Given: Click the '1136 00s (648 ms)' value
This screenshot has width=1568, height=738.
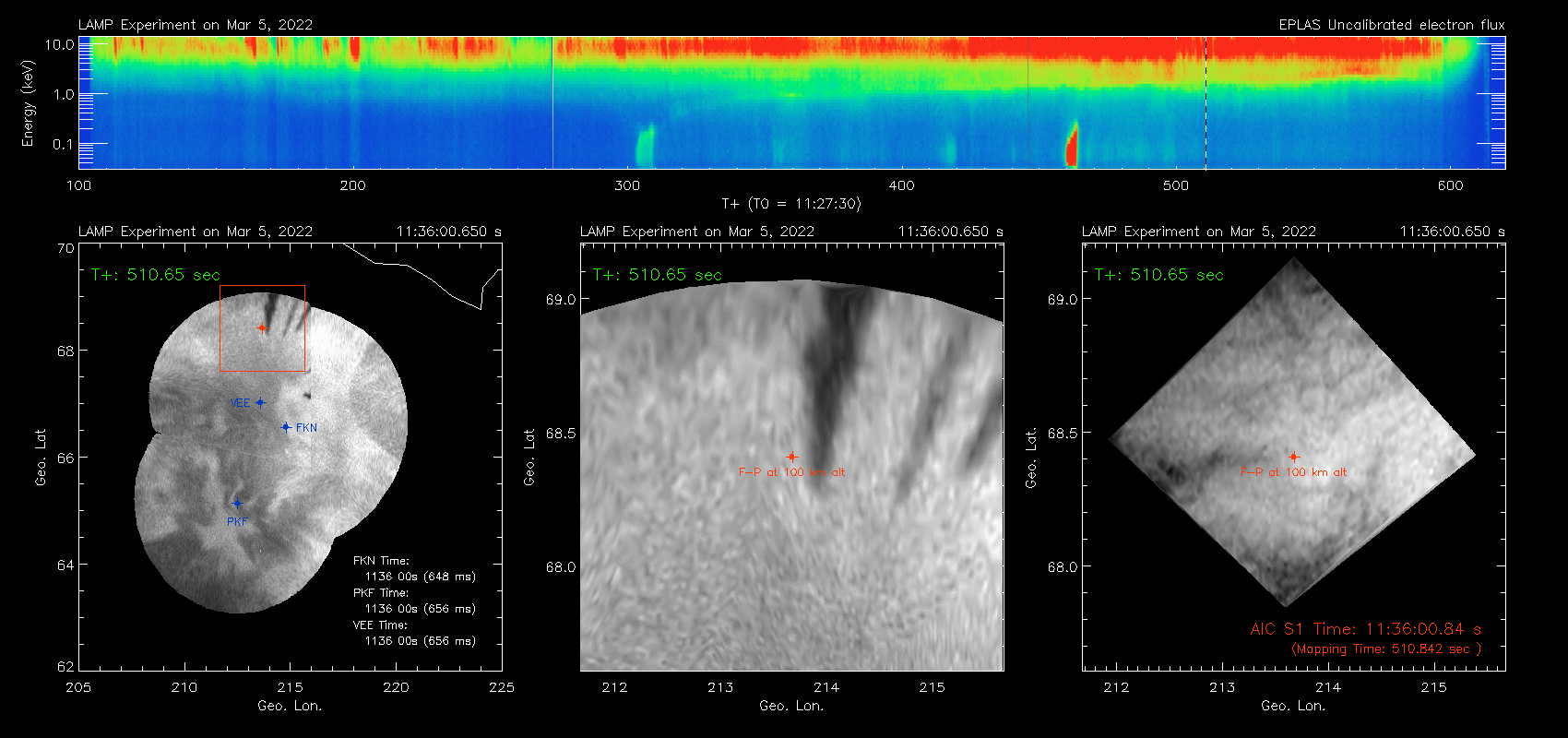Looking at the screenshot, I should tap(421, 577).
